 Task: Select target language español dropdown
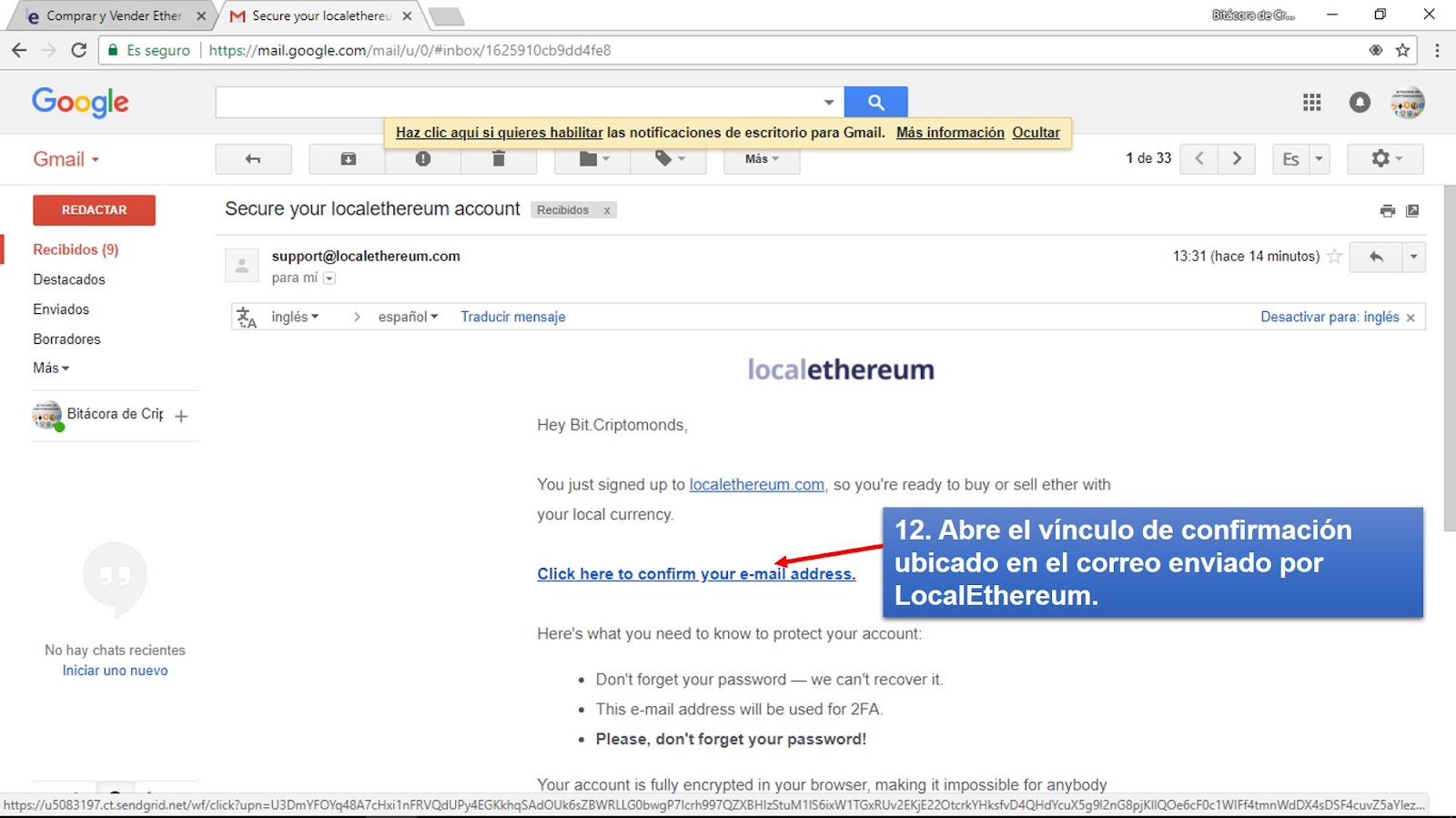coord(408,317)
